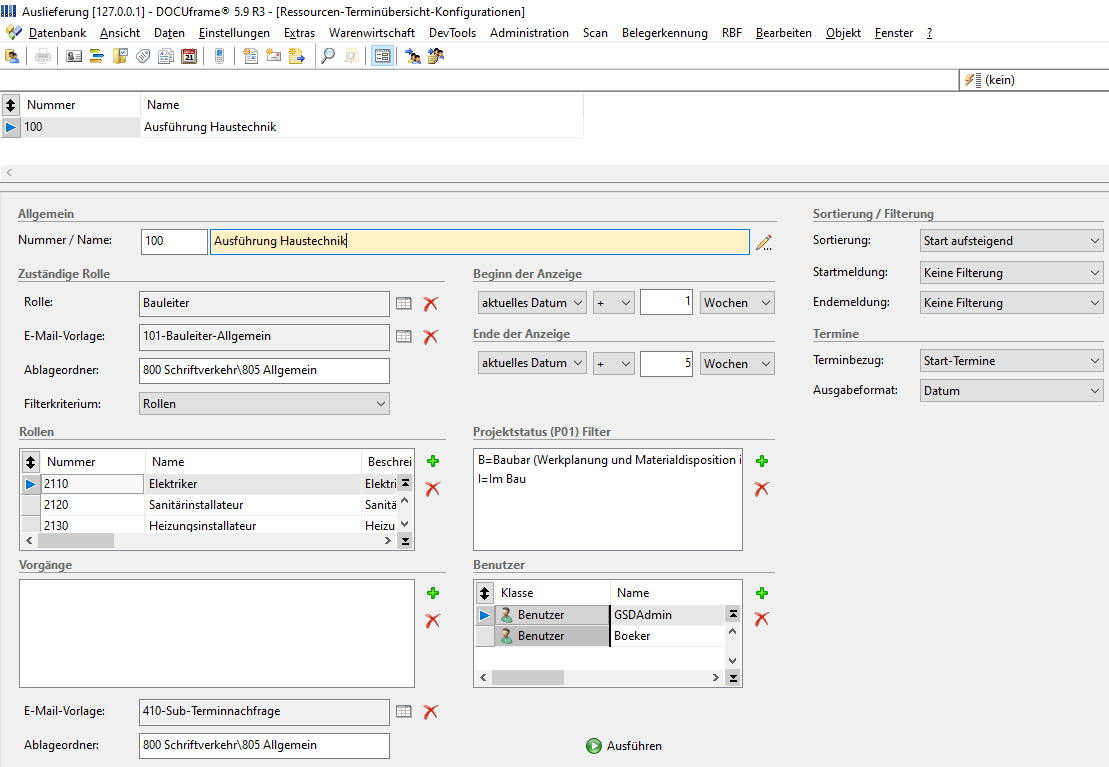This screenshot has height=767, width=1109.
Task: Open the Belegerkennung menu
Action: (x=665, y=33)
